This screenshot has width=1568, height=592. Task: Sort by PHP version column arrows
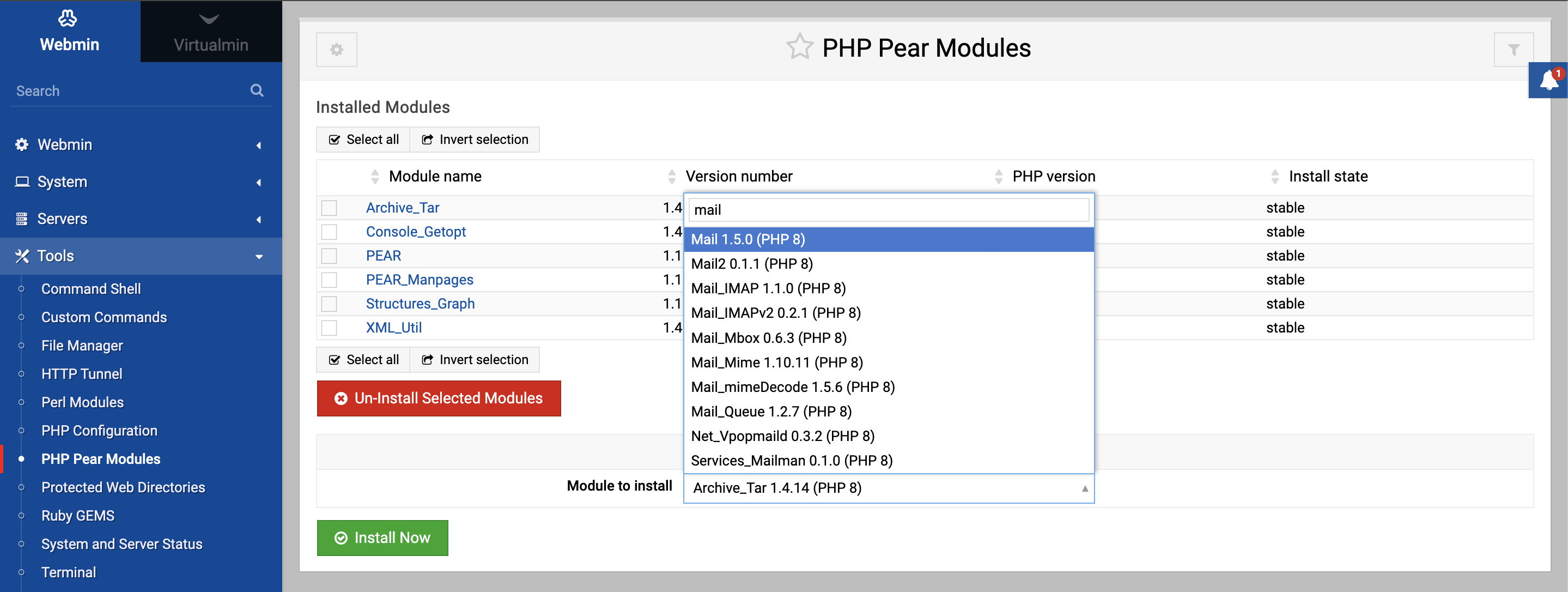[x=998, y=177]
